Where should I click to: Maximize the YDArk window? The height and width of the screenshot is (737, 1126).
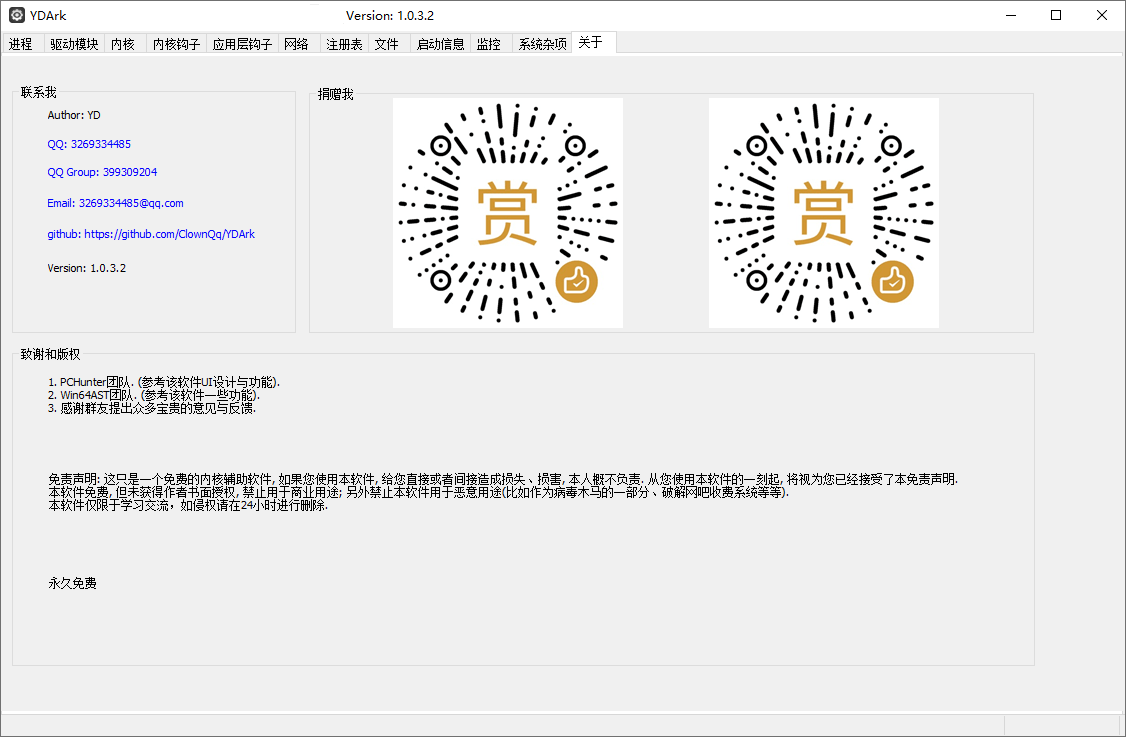pyautogui.click(x=1056, y=15)
